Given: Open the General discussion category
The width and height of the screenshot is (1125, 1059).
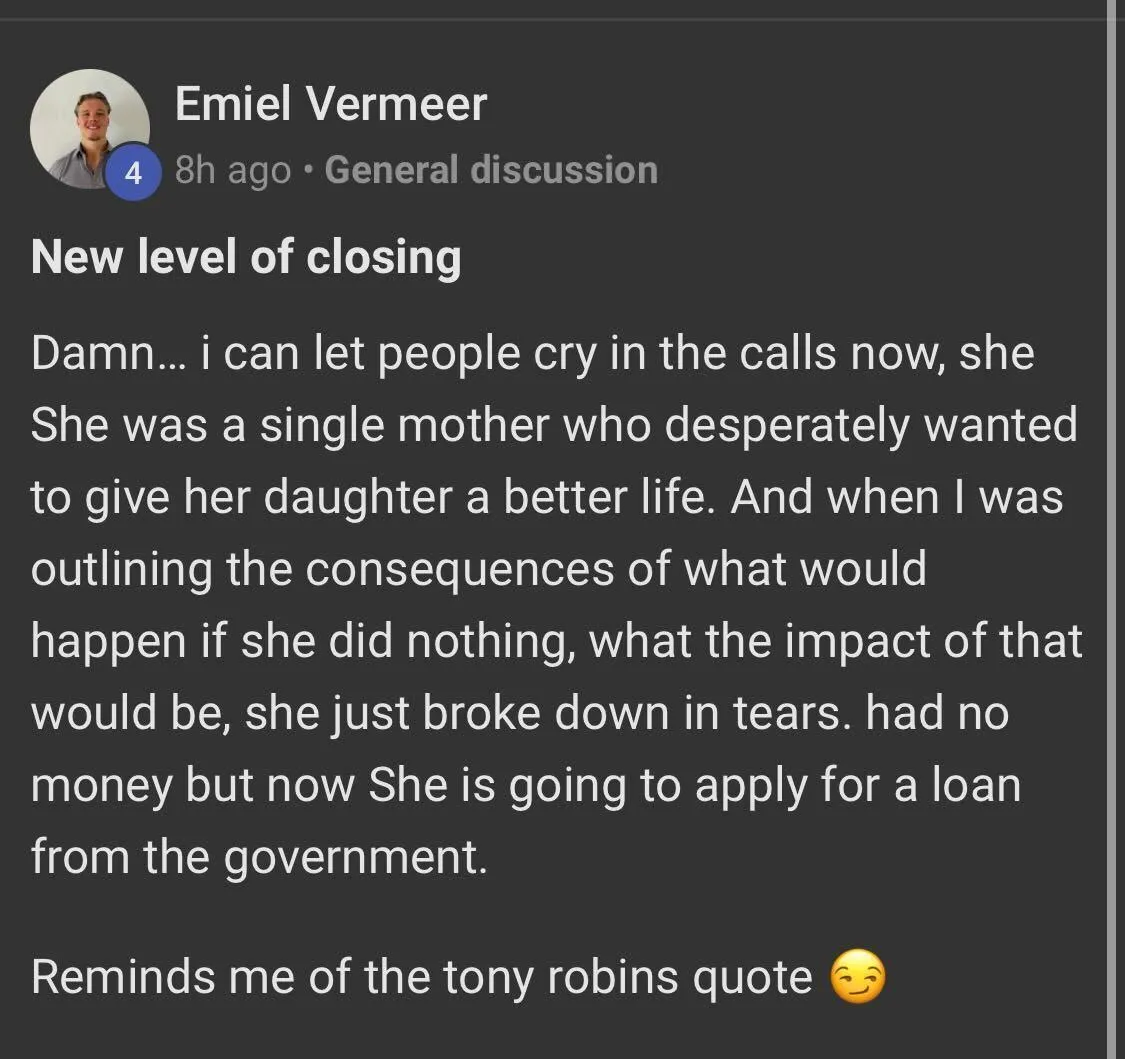Looking at the screenshot, I should [491, 170].
